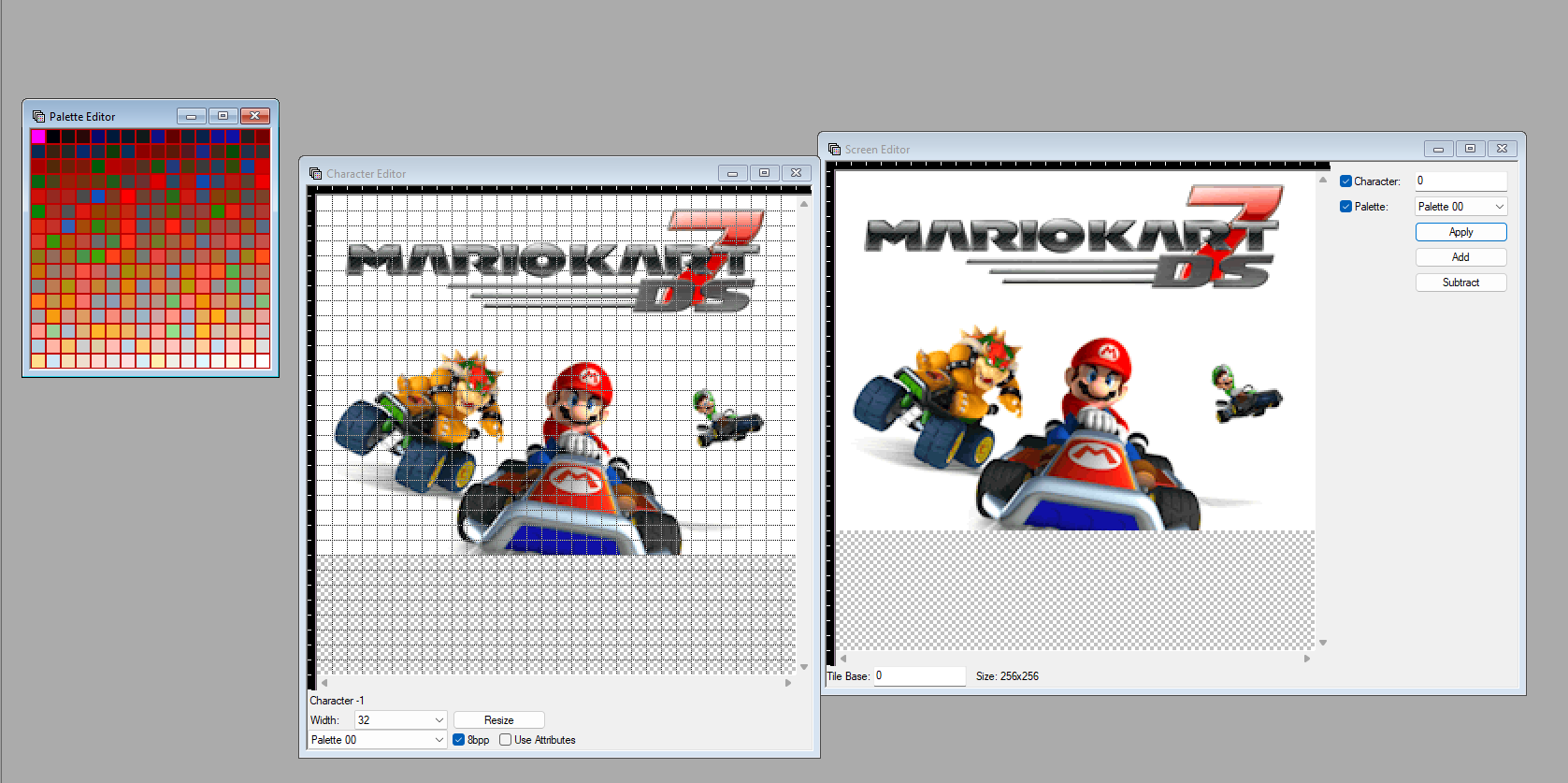Click the Character value input field

(x=1460, y=181)
